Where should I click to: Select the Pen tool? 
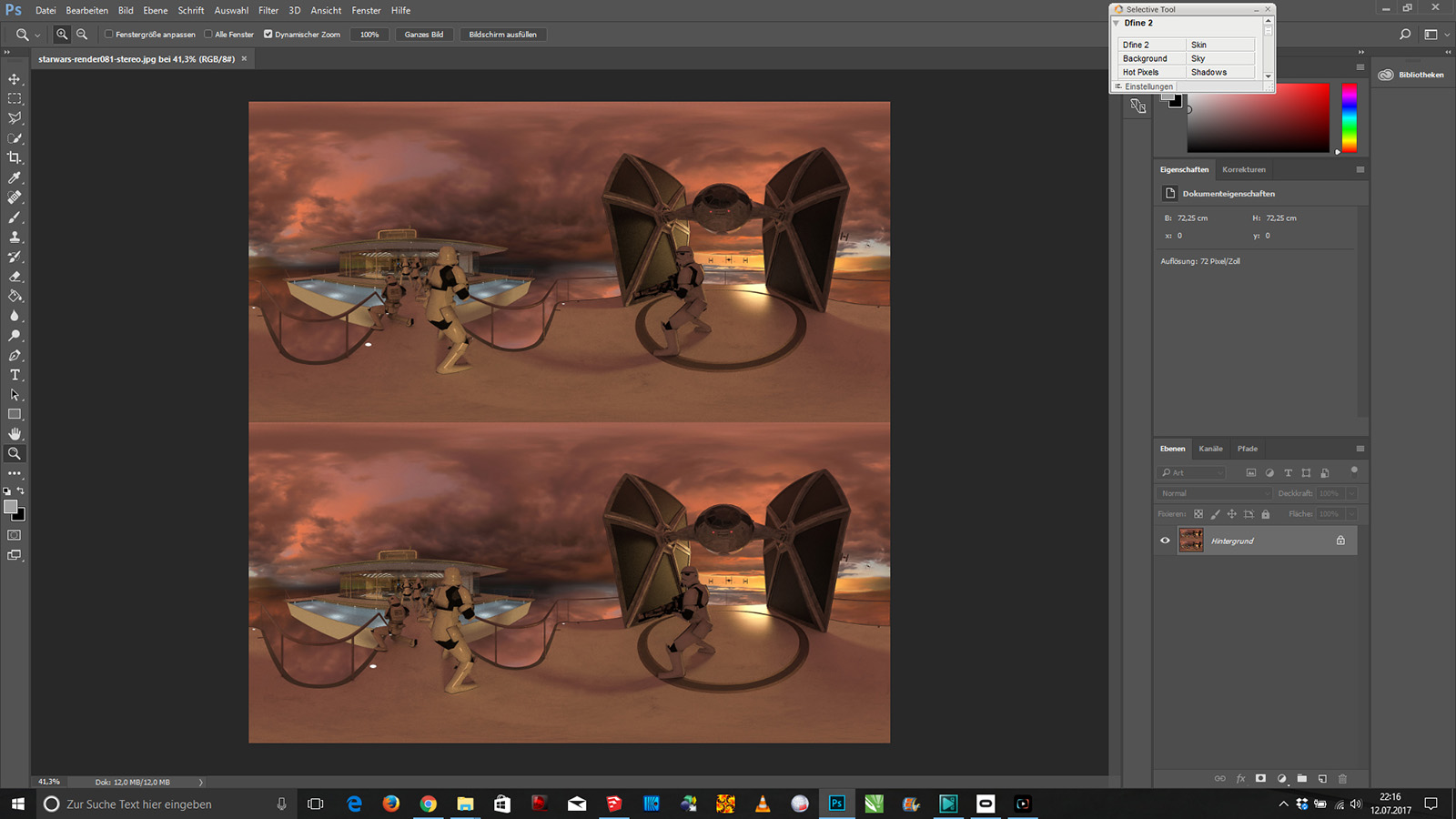pyautogui.click(x=15, y=356)
